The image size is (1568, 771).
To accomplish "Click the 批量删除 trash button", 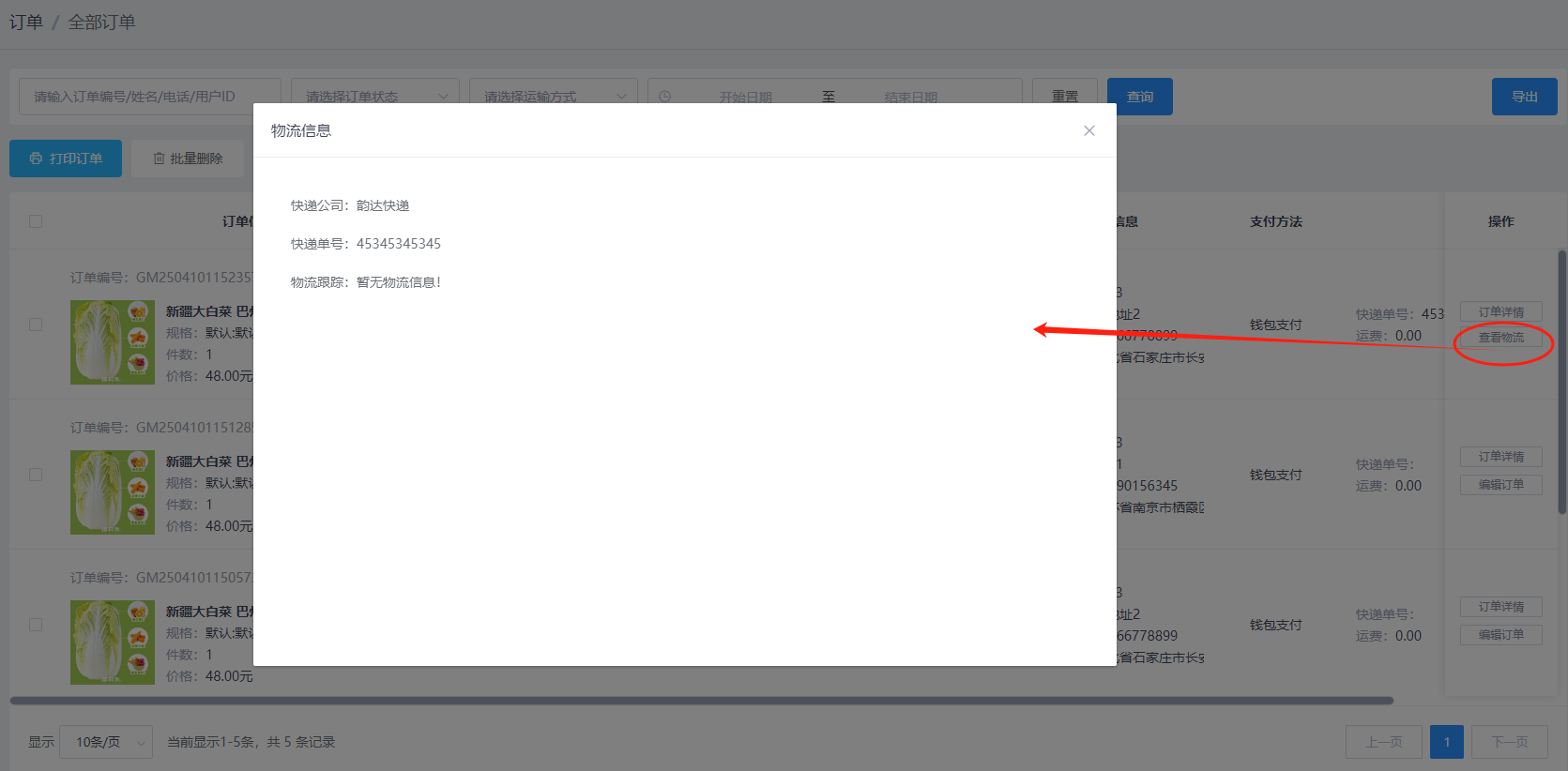I will coord(188,159).
